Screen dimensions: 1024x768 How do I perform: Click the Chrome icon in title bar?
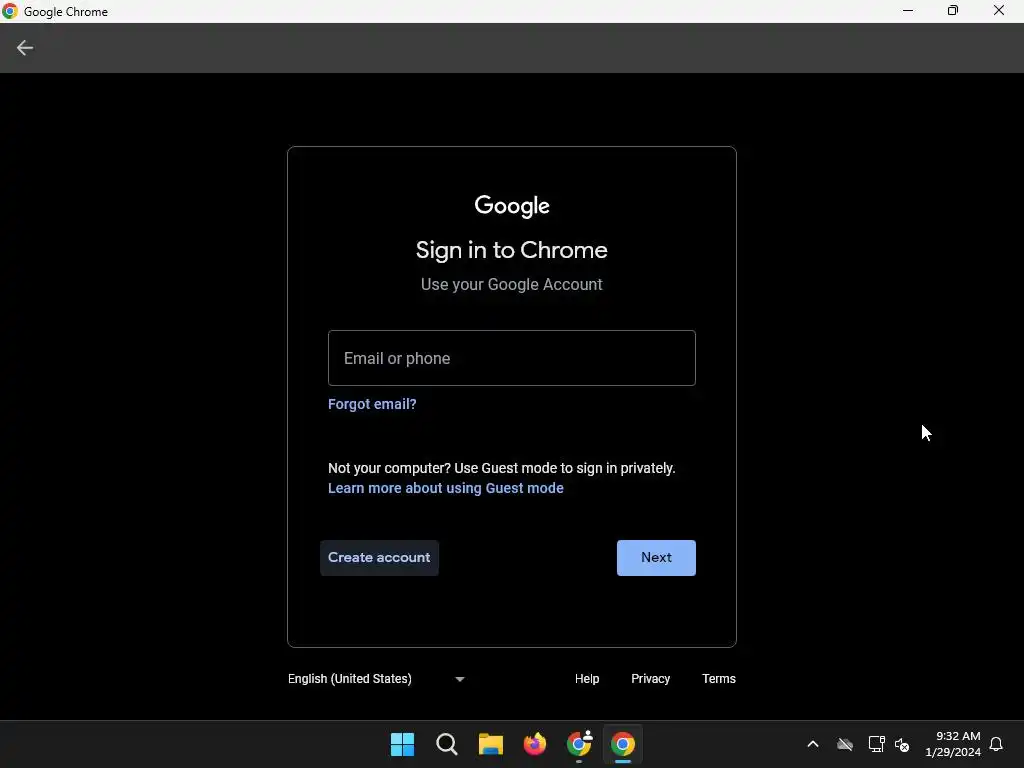tap(9, 11)
